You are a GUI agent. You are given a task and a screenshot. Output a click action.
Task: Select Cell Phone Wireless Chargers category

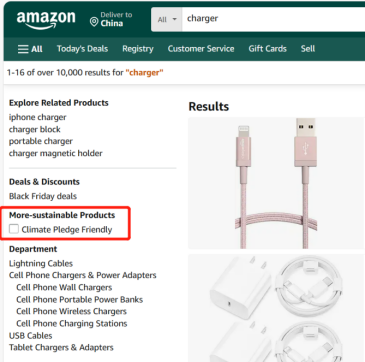pos(72,311)
